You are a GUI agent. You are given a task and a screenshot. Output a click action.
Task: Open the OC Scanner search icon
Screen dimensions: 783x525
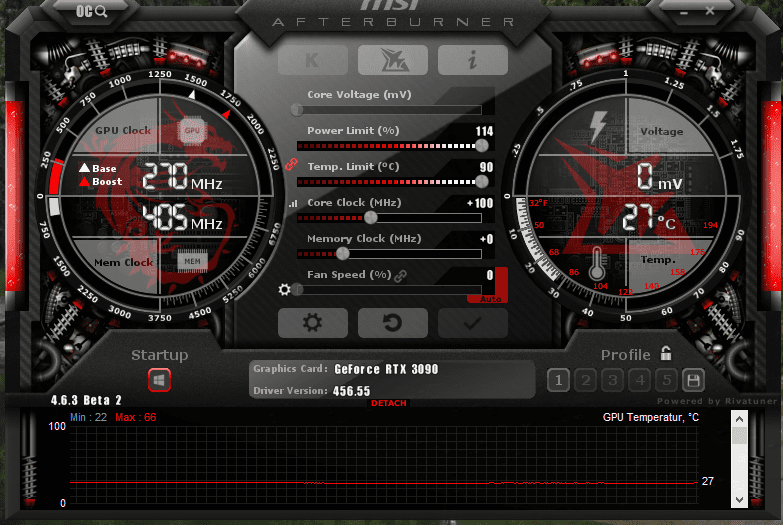coord(91,11)
